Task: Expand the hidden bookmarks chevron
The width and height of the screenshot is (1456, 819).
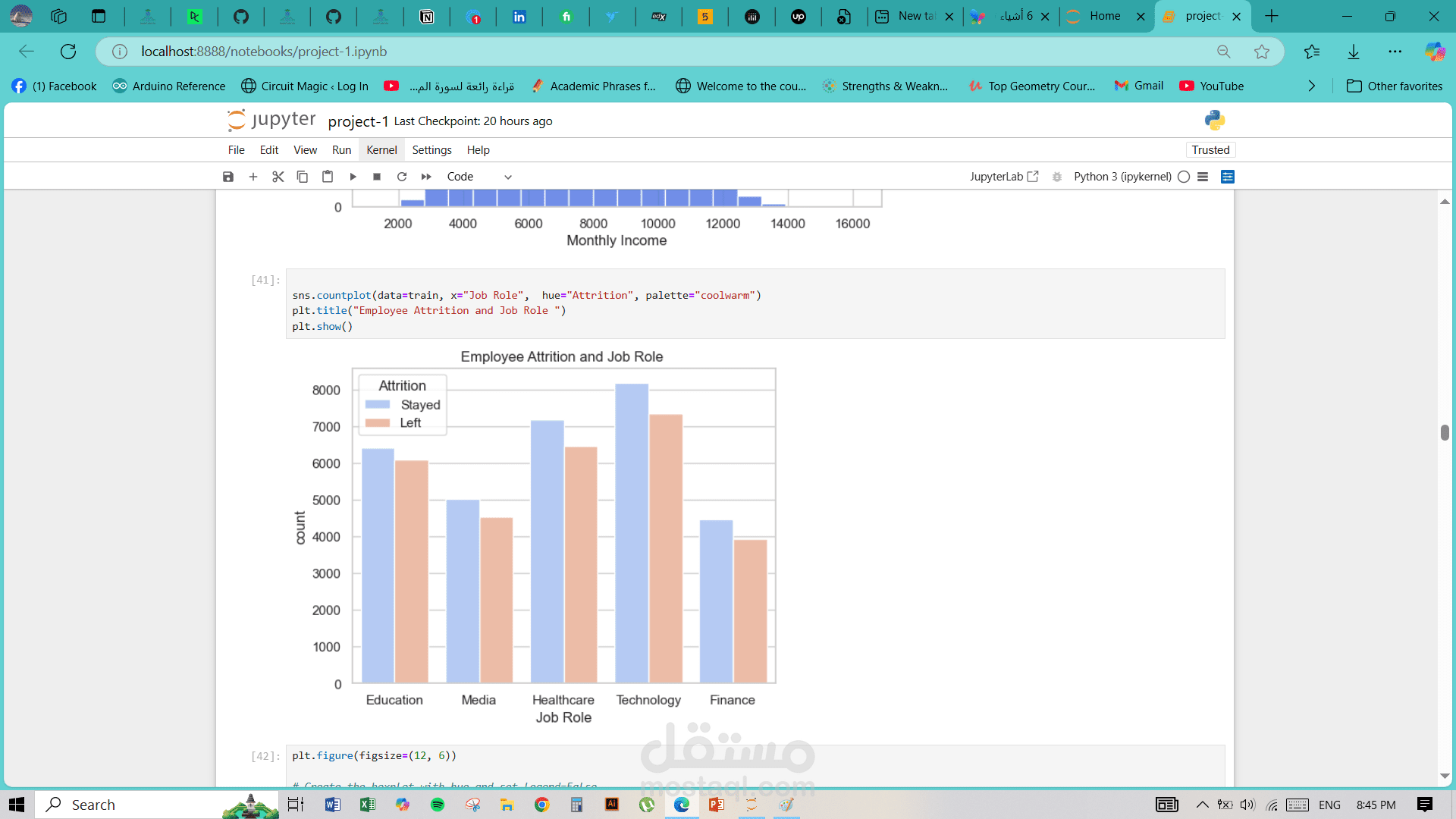Action: (x=1312, y=86)
